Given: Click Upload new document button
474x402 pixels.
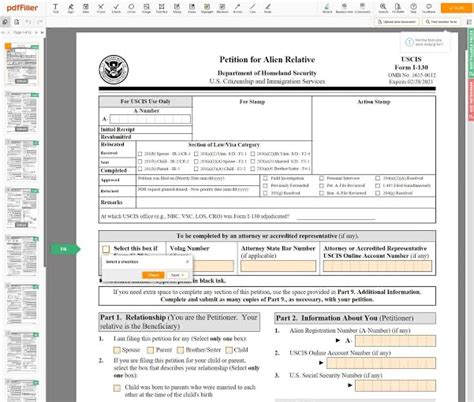Looking at the screenshot, I should (x=397, y=22).
